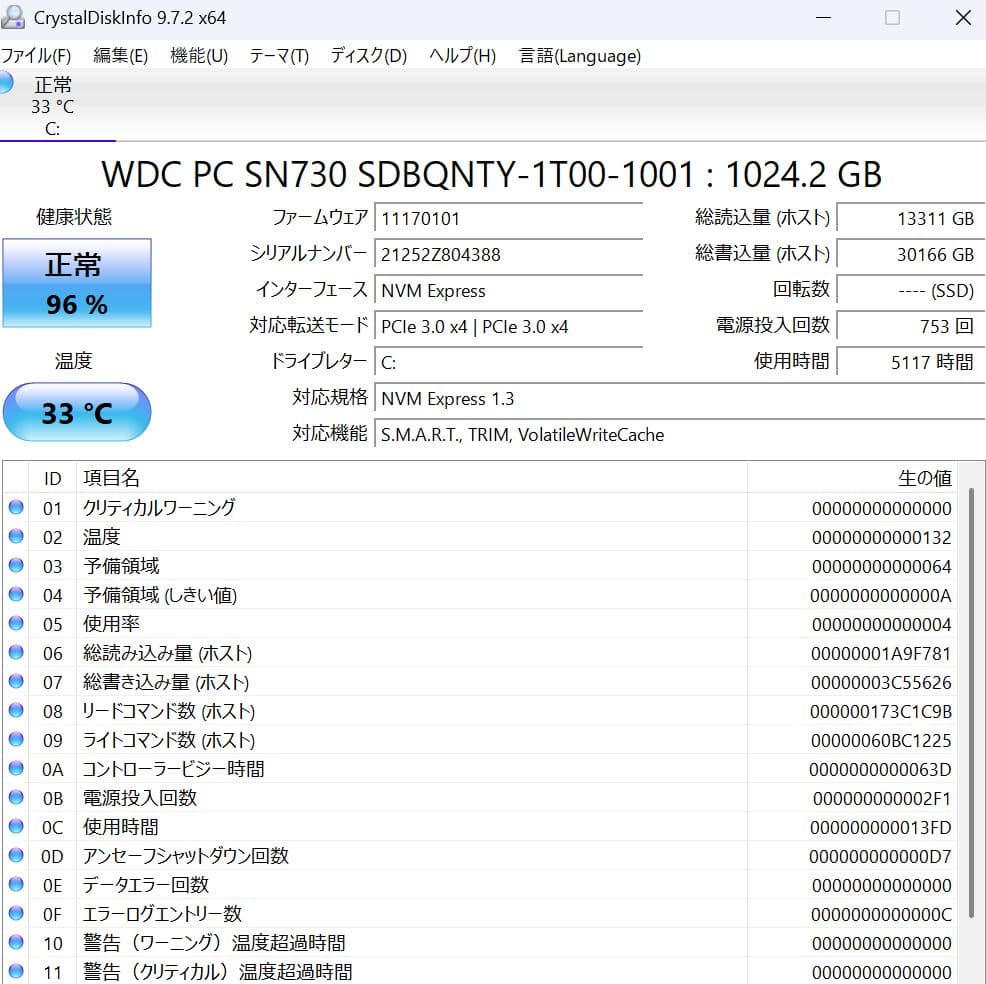
Task: Click the 正常 96% health status button
Action: click(77, 283)
